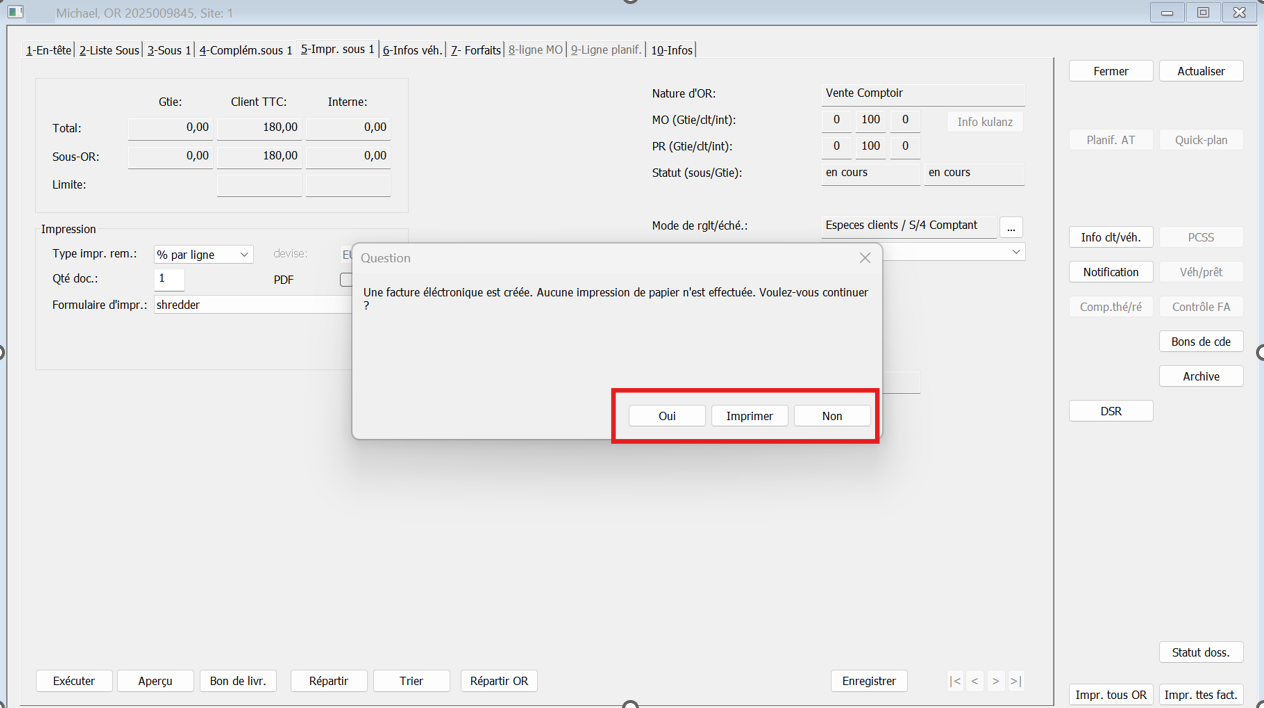Click the Enregistrer button

869,681
